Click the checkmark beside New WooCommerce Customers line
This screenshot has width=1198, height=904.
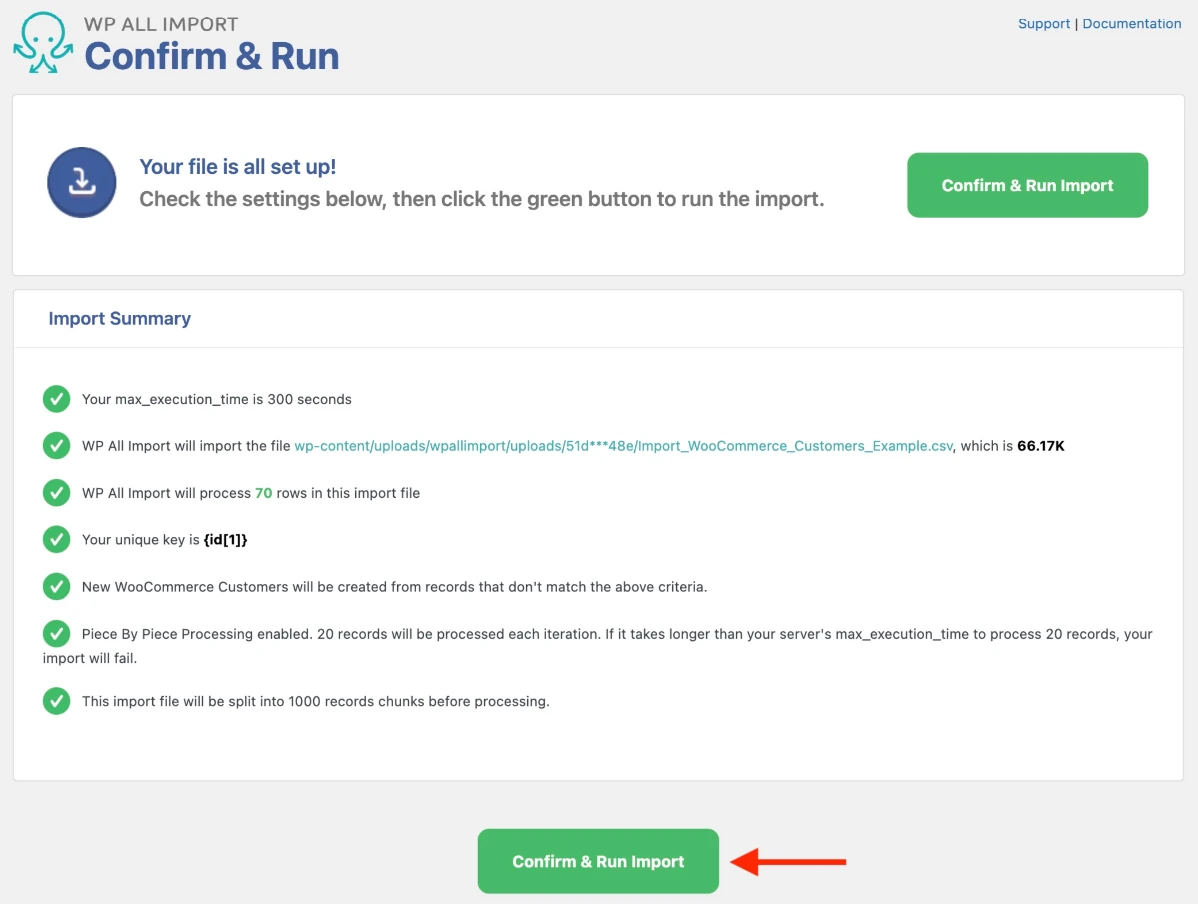pyautogui.click(x=57, y=587)
